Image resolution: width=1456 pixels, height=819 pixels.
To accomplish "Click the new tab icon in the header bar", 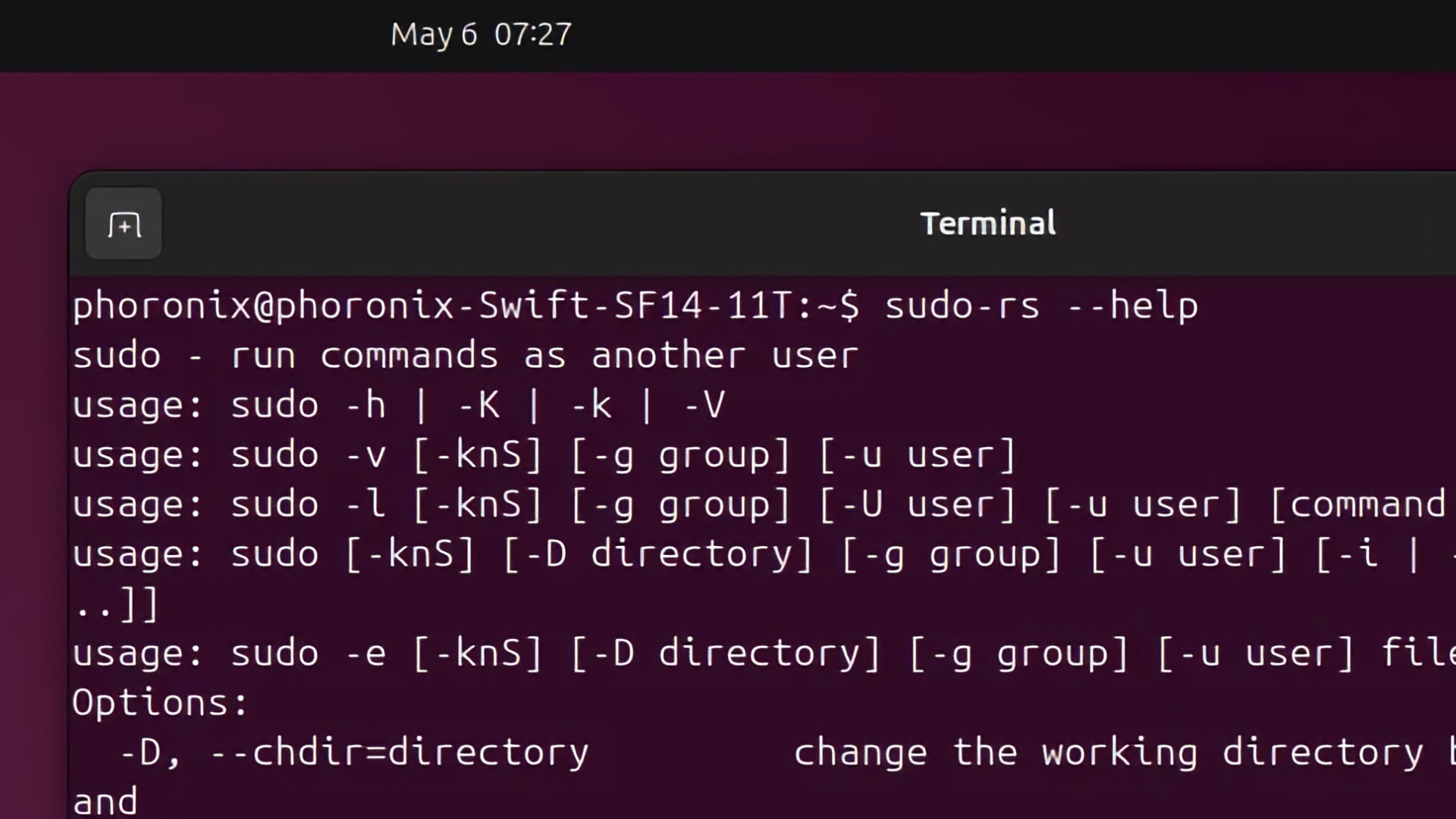I will (123, 223).
